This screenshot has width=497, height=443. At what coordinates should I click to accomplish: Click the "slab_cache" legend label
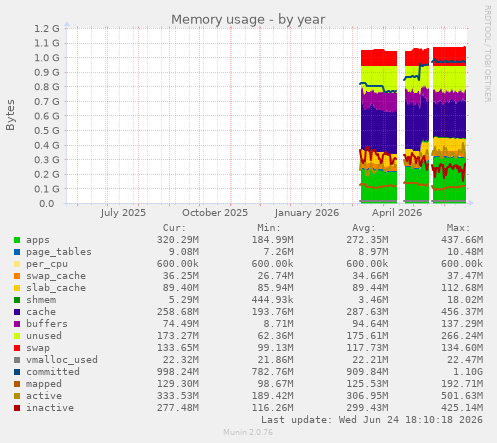(x=56, y=288)
